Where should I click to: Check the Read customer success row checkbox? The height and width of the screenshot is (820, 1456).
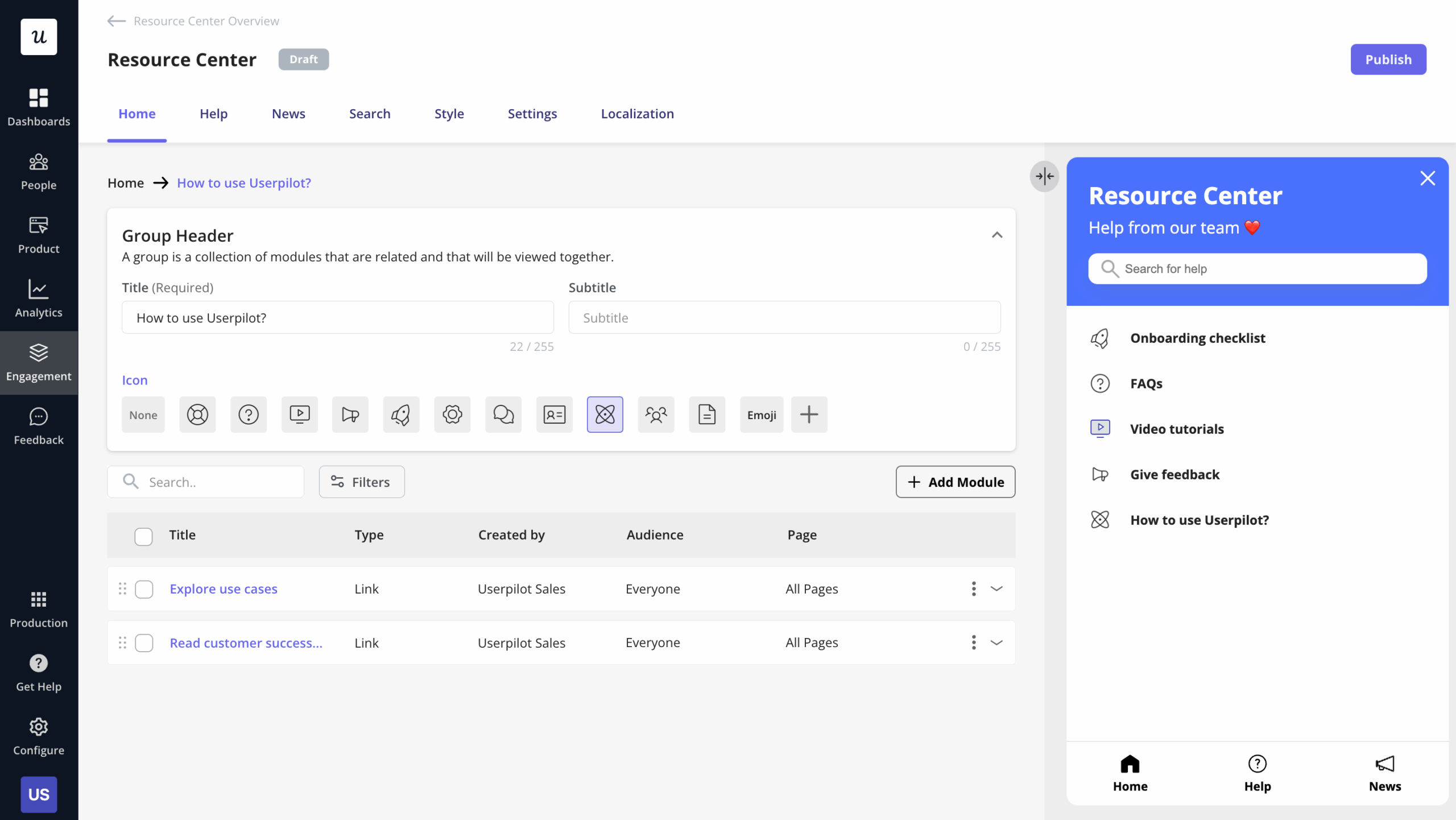(144, 643)
